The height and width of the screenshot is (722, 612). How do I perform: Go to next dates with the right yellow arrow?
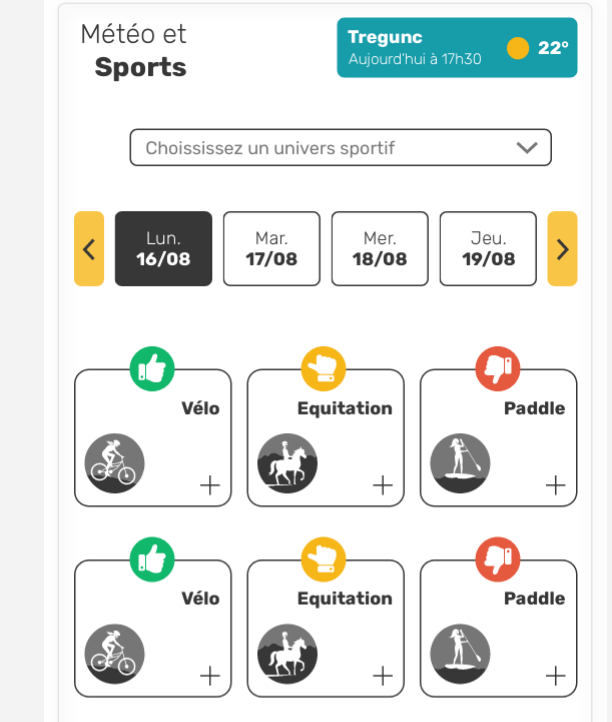coord(562,249)
